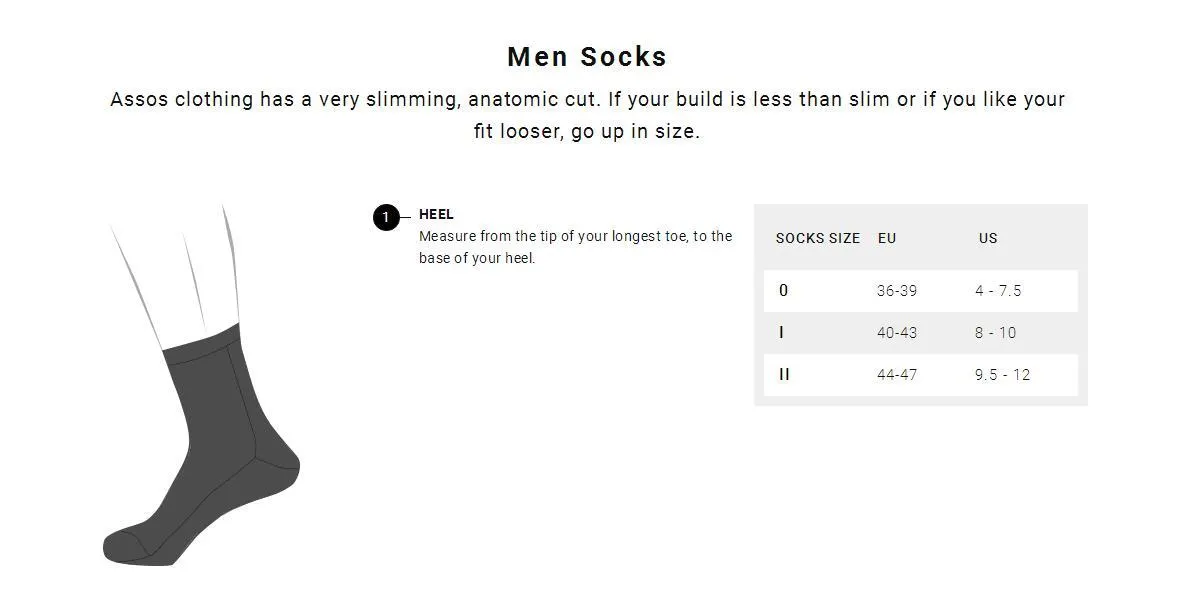Click the EU 36-39 cell
1200x600 pixels.
[897, 291]
